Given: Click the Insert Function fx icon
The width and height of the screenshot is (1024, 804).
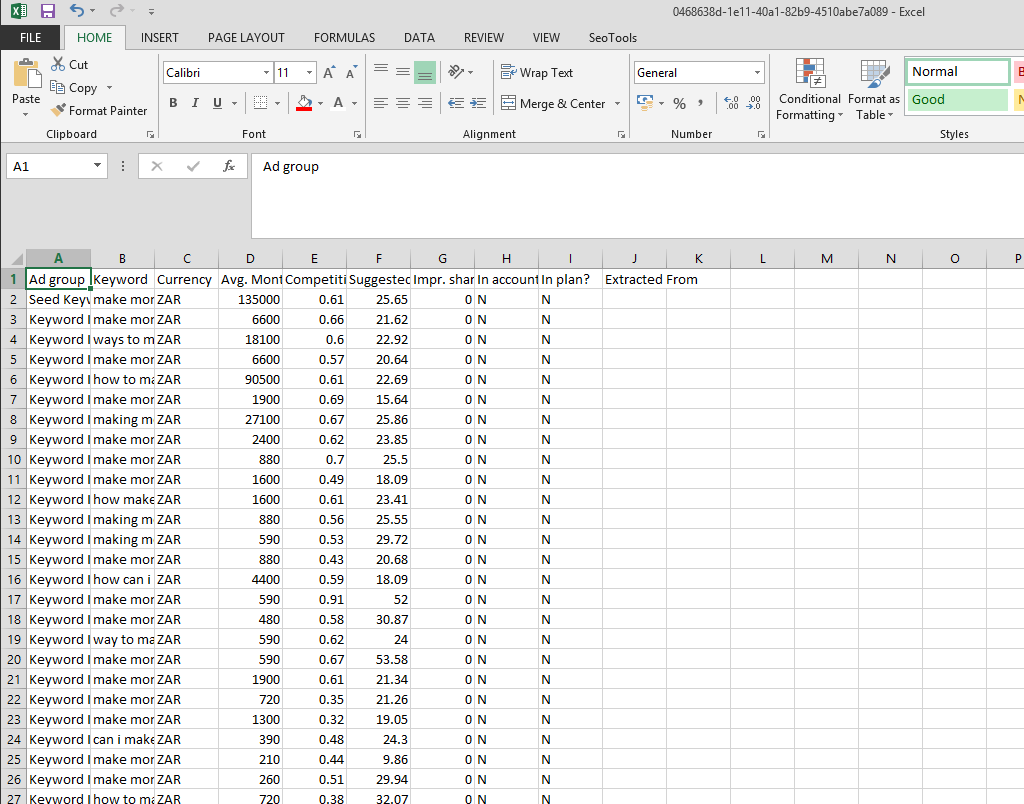Looking at the screenshot, I should [229, 167].
